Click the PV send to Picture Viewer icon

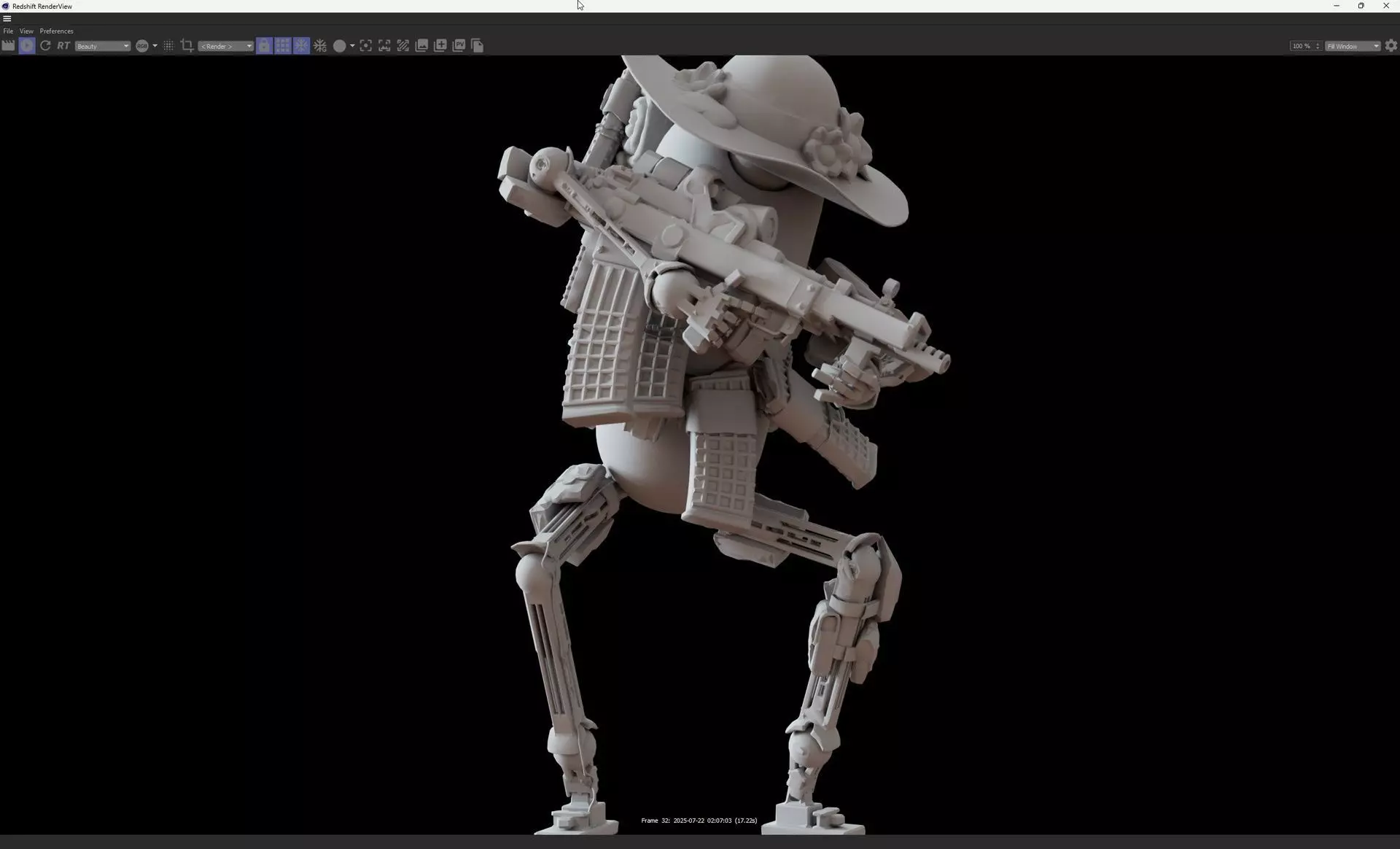(459, 46)
